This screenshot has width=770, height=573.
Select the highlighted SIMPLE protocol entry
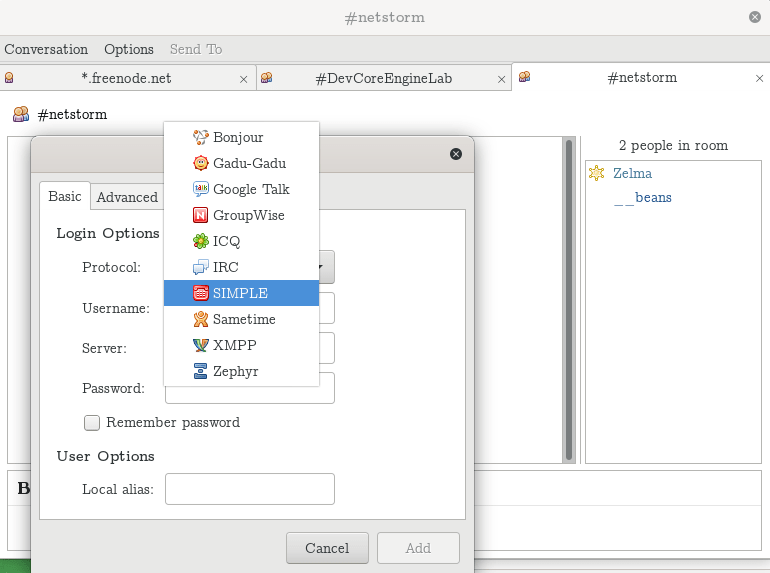coord(240,293)
